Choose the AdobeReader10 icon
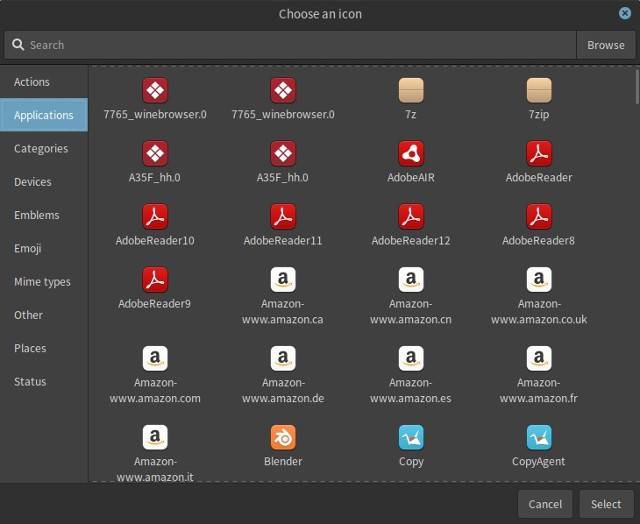 coord(155,217)
